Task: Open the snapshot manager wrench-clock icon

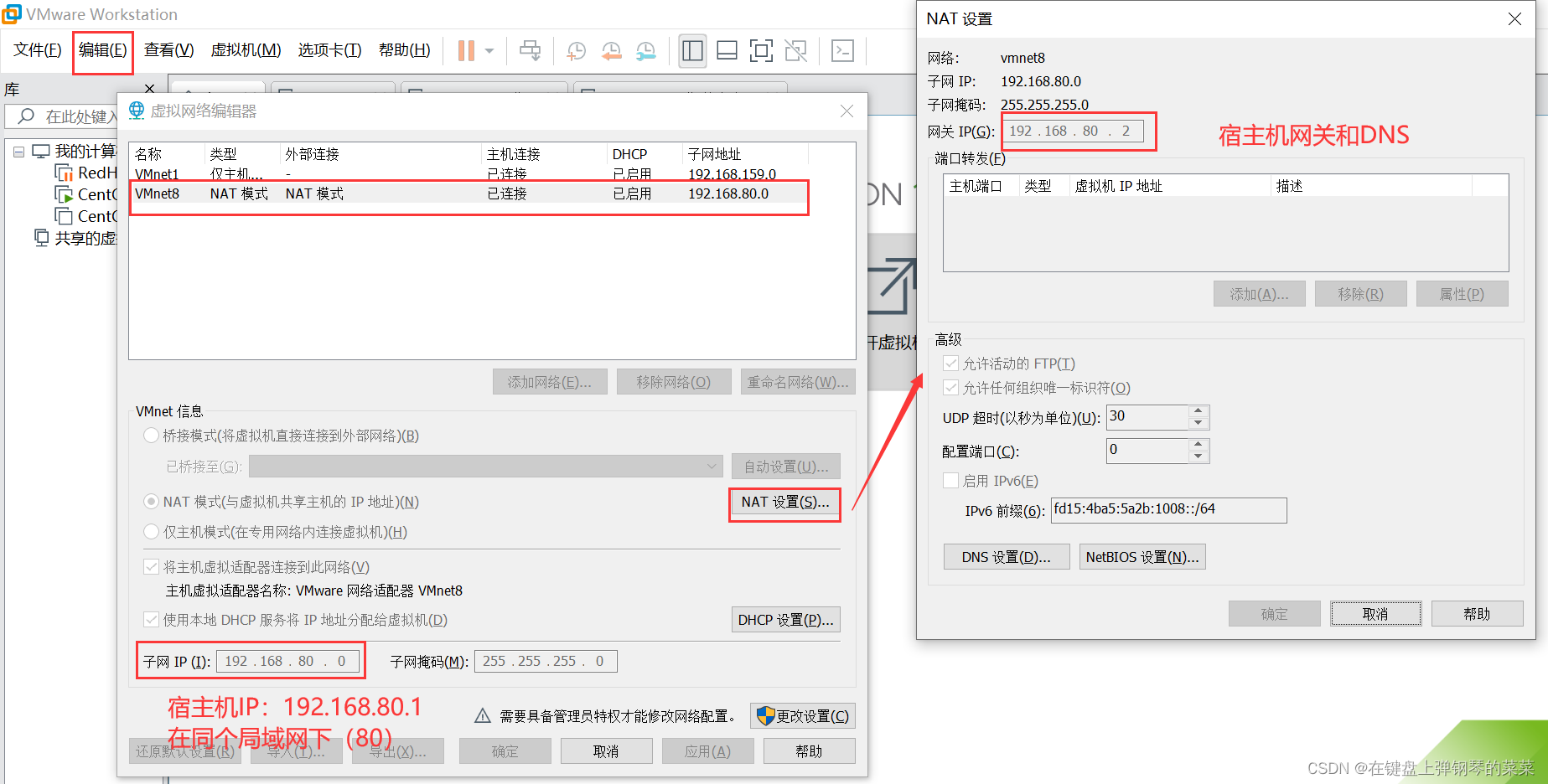Action: coord(645,51)
